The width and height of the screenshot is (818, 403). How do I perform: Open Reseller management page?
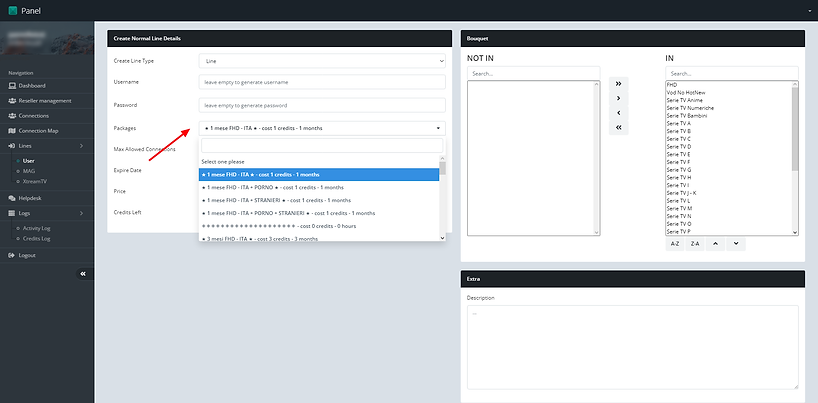pos(47,101)
